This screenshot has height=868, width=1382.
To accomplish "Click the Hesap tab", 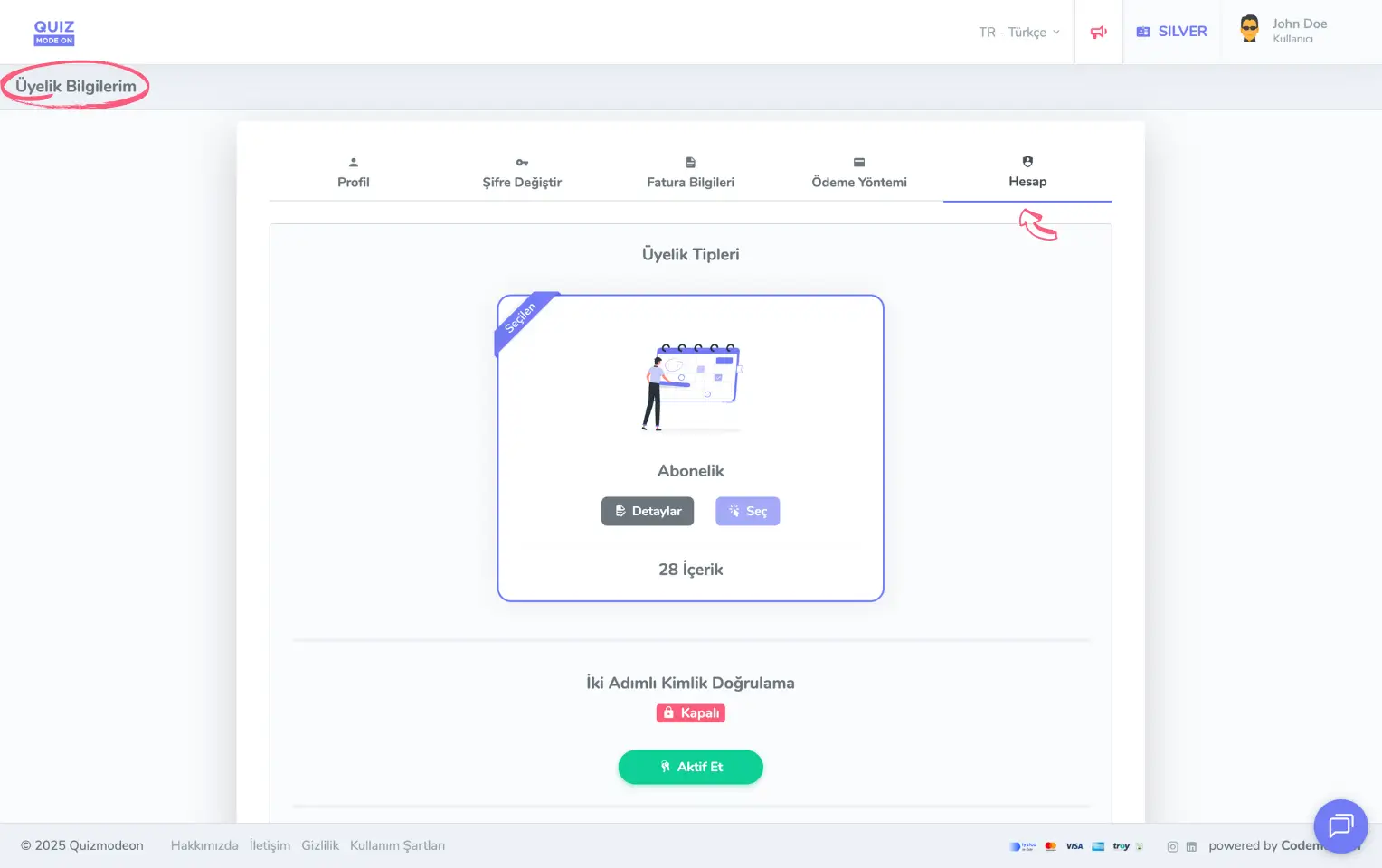I will pos(1027,173).
